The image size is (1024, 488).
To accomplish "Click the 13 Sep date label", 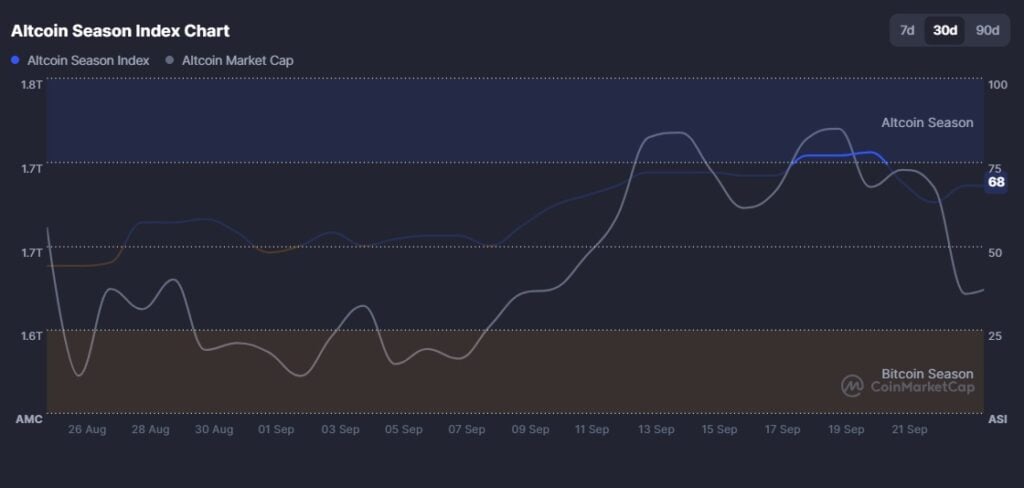I will [656, 430].
